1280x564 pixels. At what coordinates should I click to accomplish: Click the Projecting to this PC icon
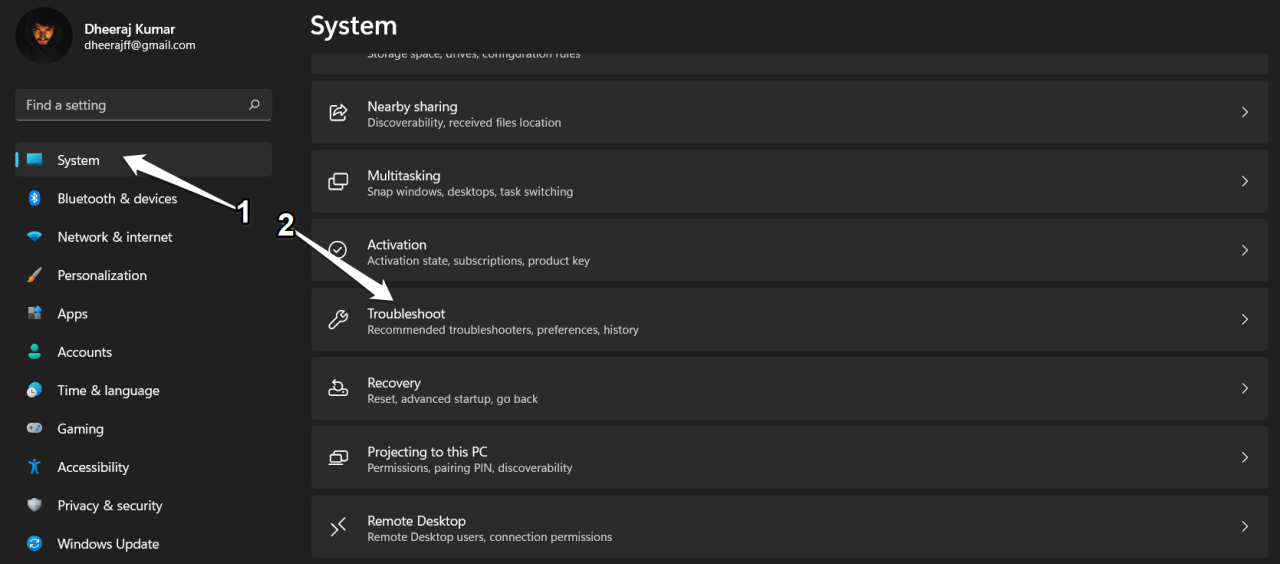tap(339, 458)
